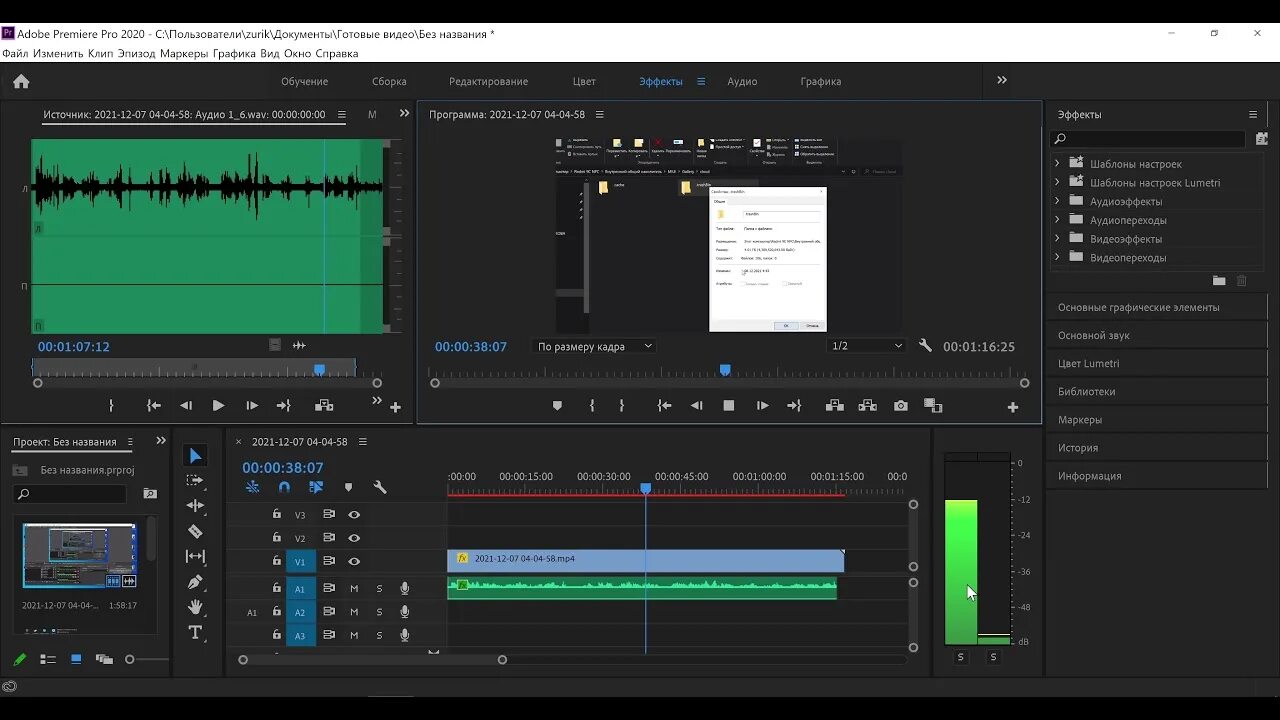Viewport: 1280px width, 720px height.
Task: Click Extract button in Program monitor
Action: click(x=867, y=406)
